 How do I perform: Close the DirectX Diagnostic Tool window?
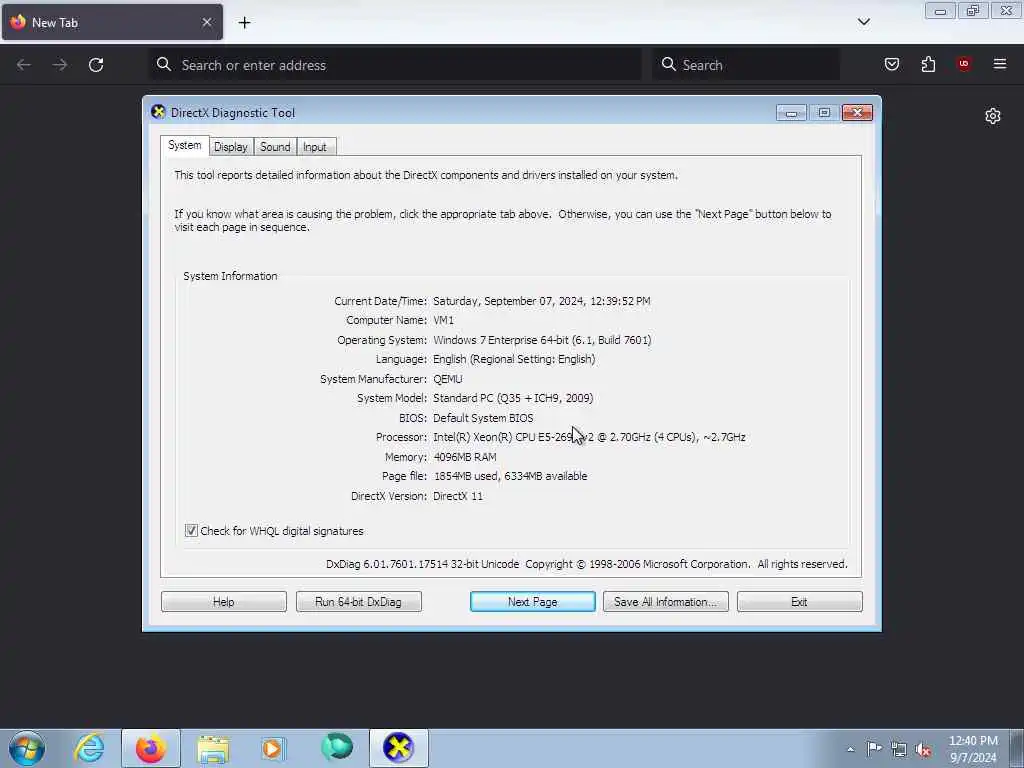(x=857, y=113)
